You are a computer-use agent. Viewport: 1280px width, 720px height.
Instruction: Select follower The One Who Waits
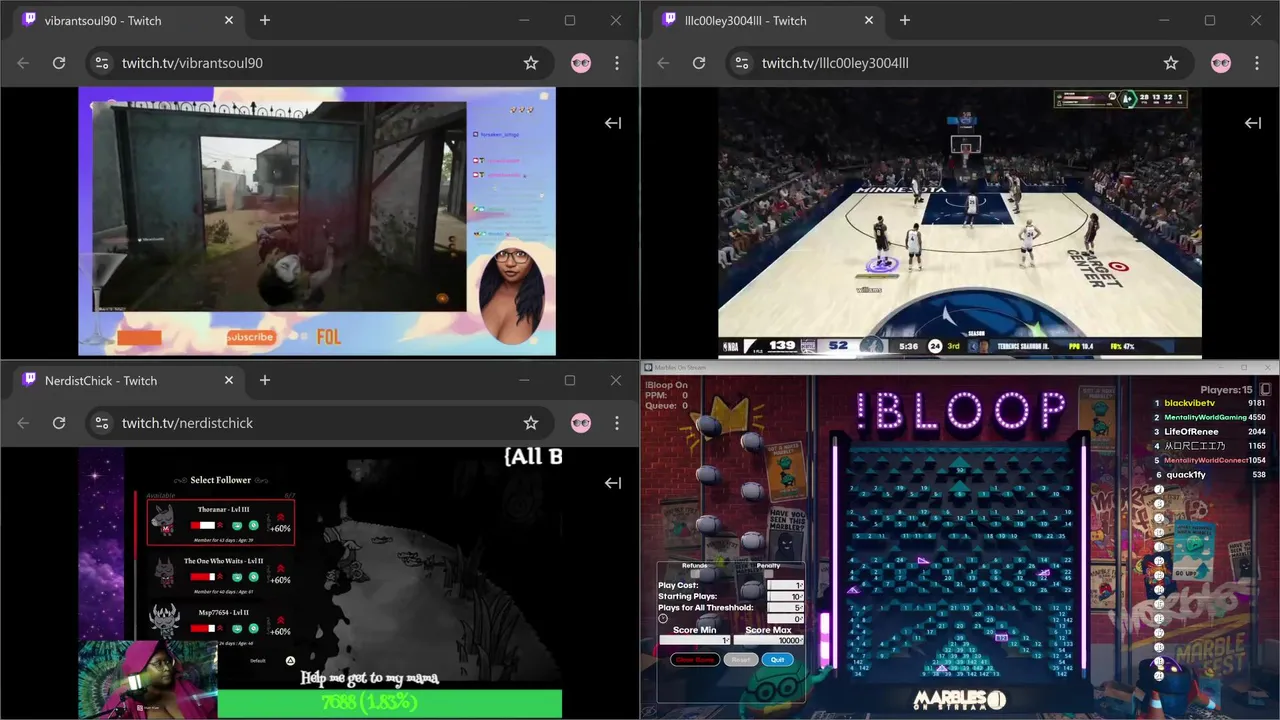tap(221, 575)
